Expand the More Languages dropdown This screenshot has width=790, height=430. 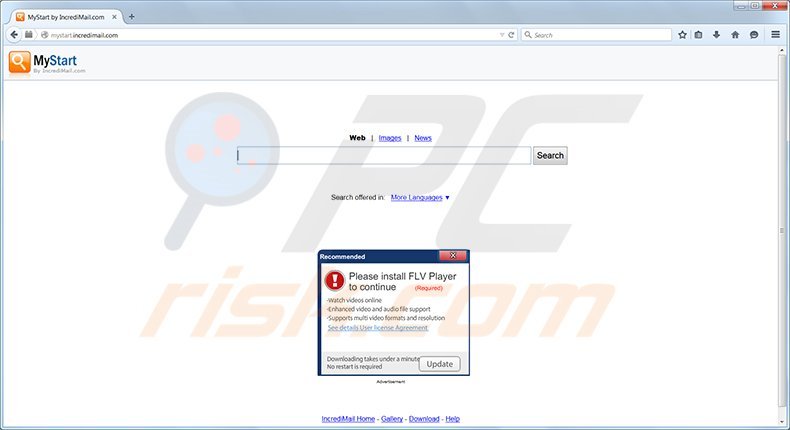420,198
